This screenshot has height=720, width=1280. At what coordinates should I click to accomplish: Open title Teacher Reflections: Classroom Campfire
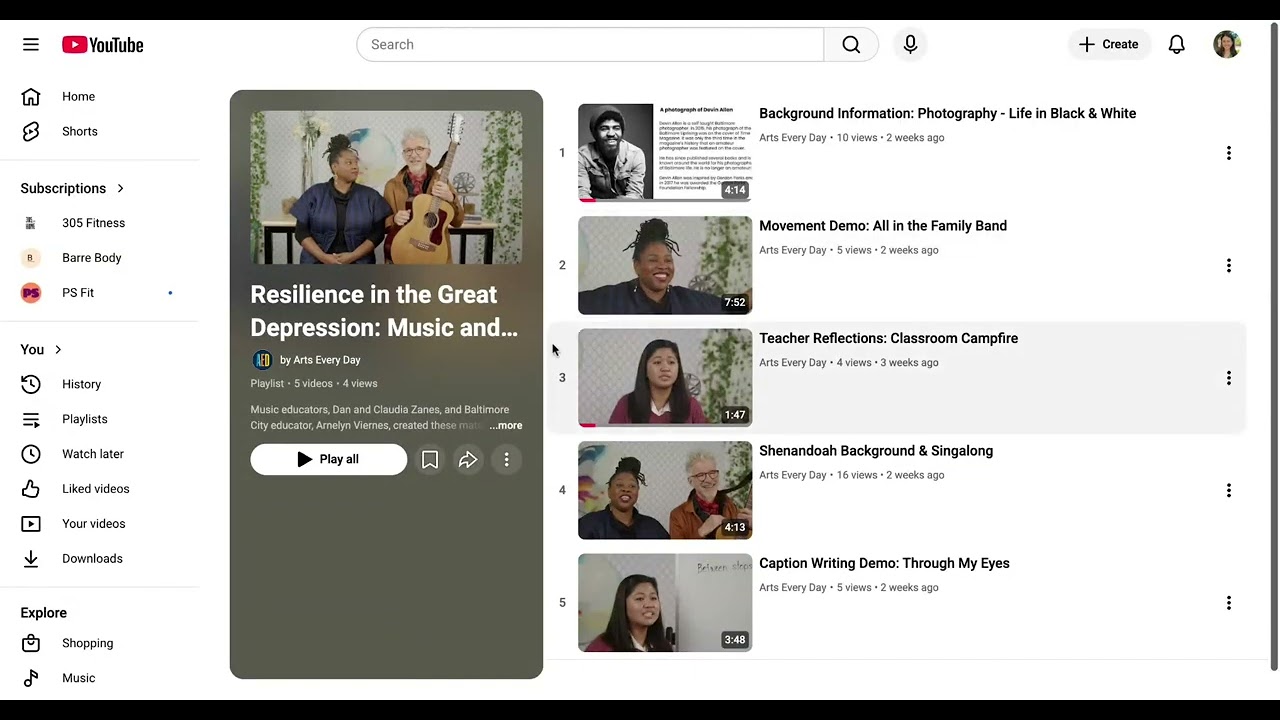[888, 338]
